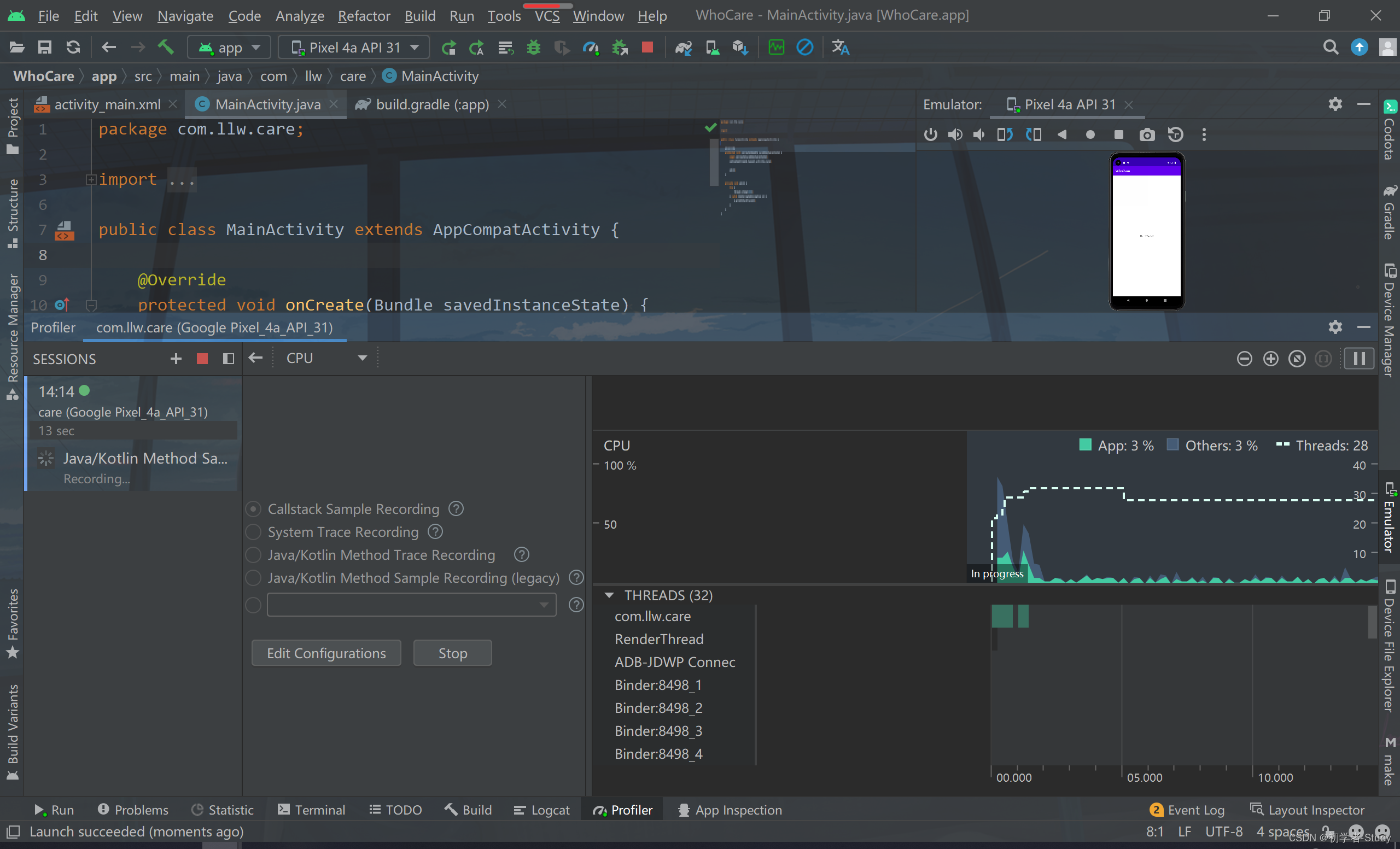Click the Search Everywhere magnifier icon
The image size is (1400, 849).
click(x=1330, y=48)
